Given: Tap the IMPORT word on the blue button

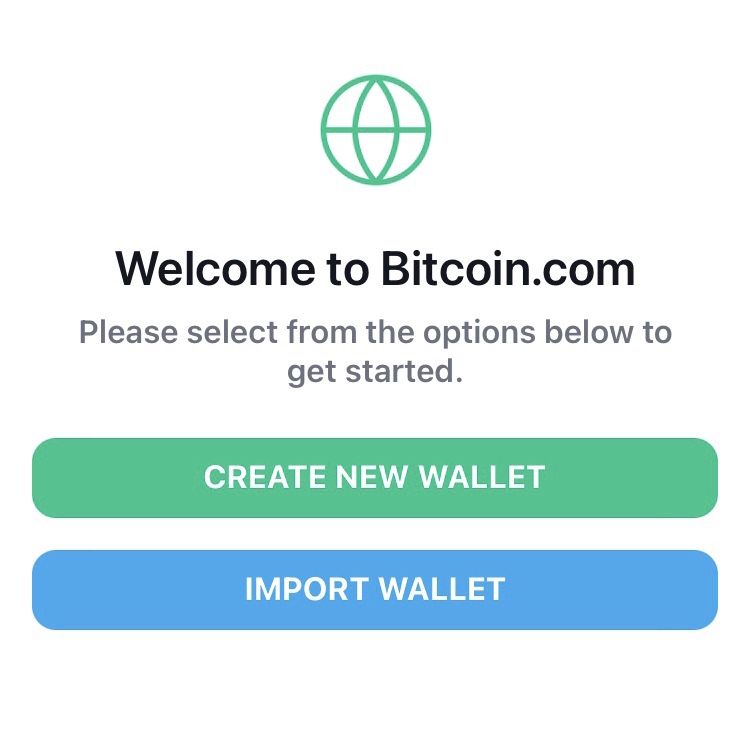Looking at the screenshot, I should [x=307, y=589].
